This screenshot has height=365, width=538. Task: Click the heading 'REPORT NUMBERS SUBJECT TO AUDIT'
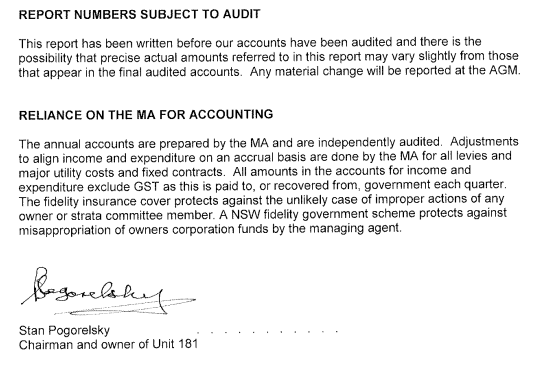(139, 14)
